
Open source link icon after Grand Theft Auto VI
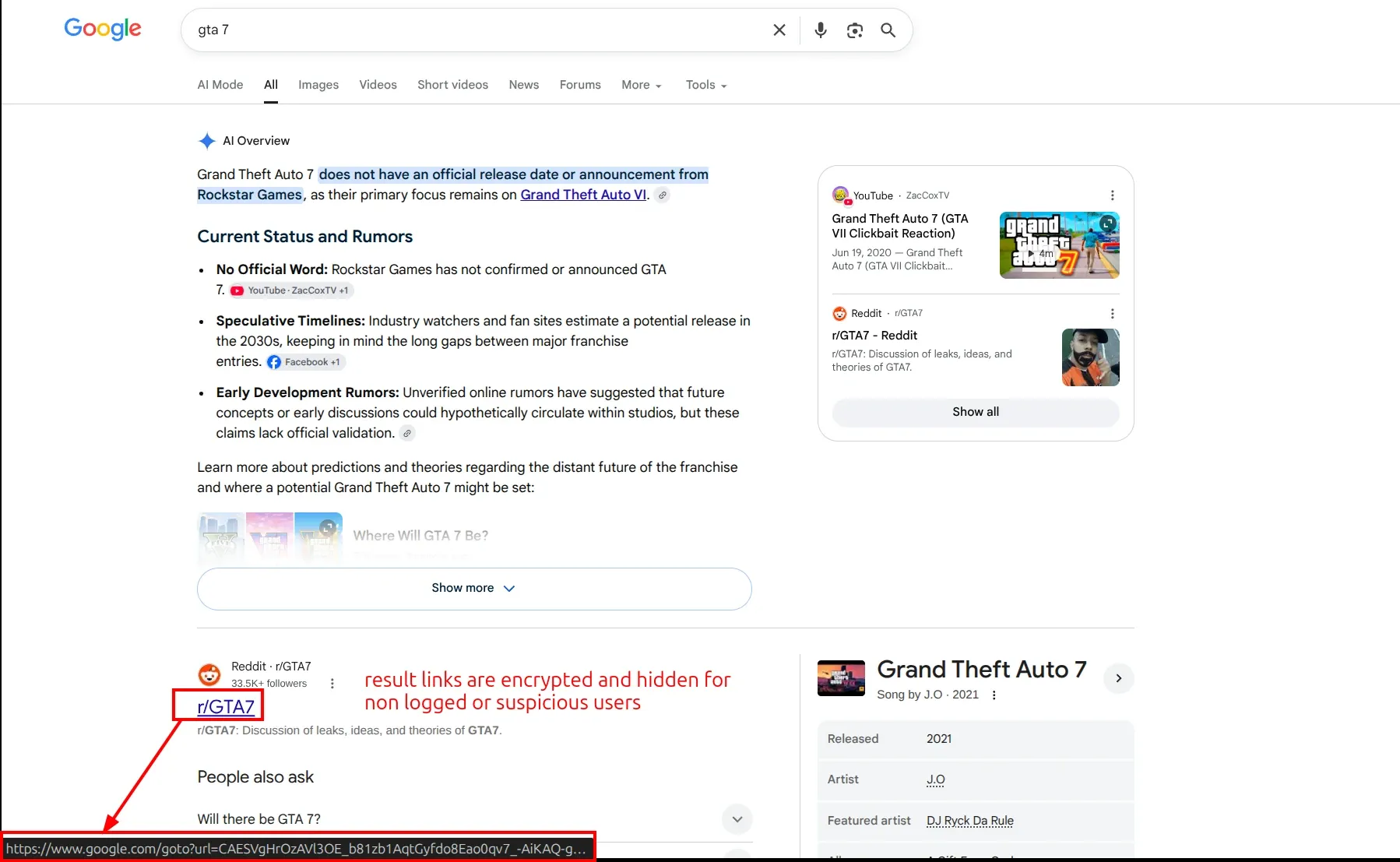coord(662,195)
